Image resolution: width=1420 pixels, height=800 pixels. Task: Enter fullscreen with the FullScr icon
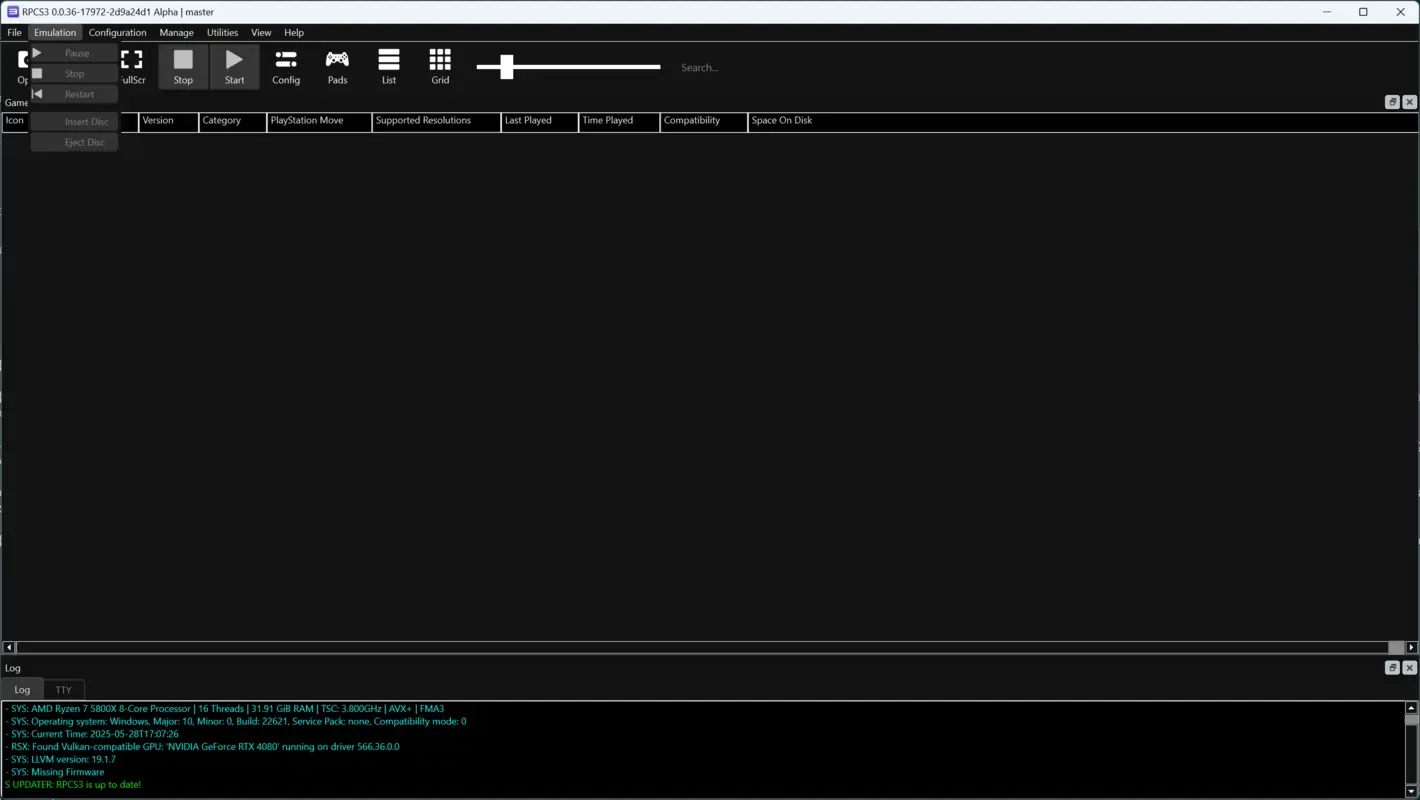[131, 66]
